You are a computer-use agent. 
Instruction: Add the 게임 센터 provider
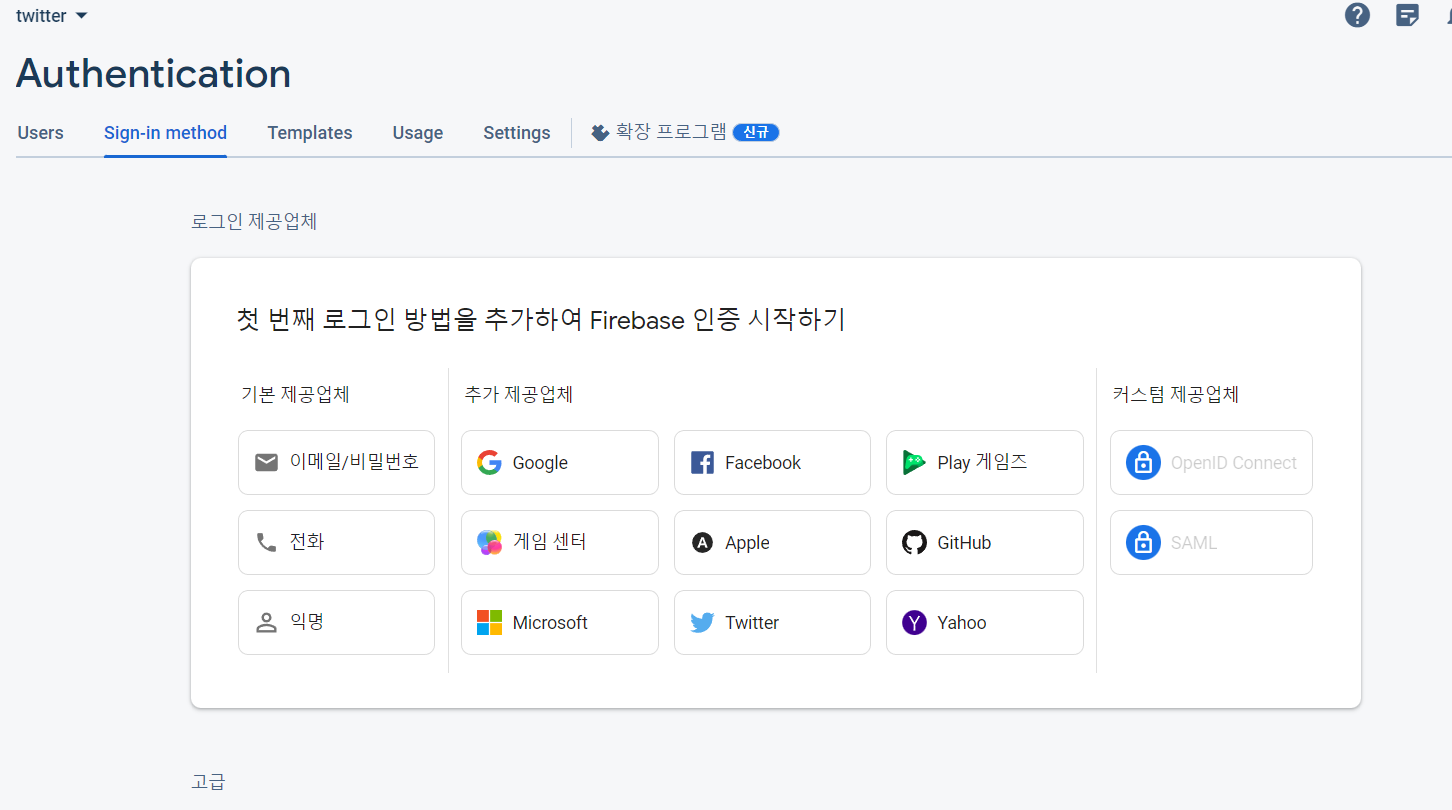560,542
